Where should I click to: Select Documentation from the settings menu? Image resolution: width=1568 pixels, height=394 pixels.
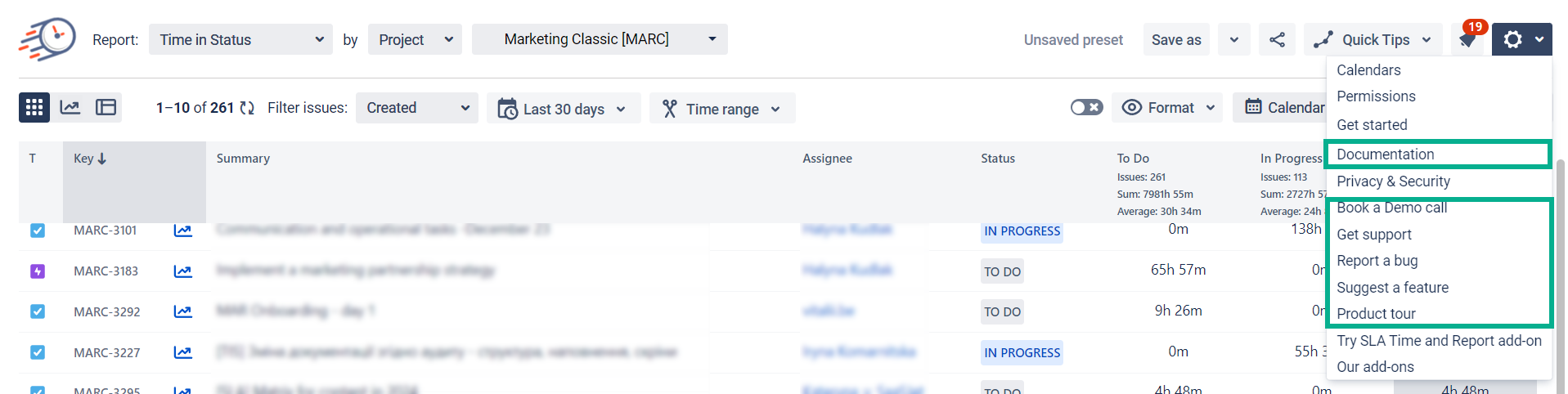(1385, 154)
